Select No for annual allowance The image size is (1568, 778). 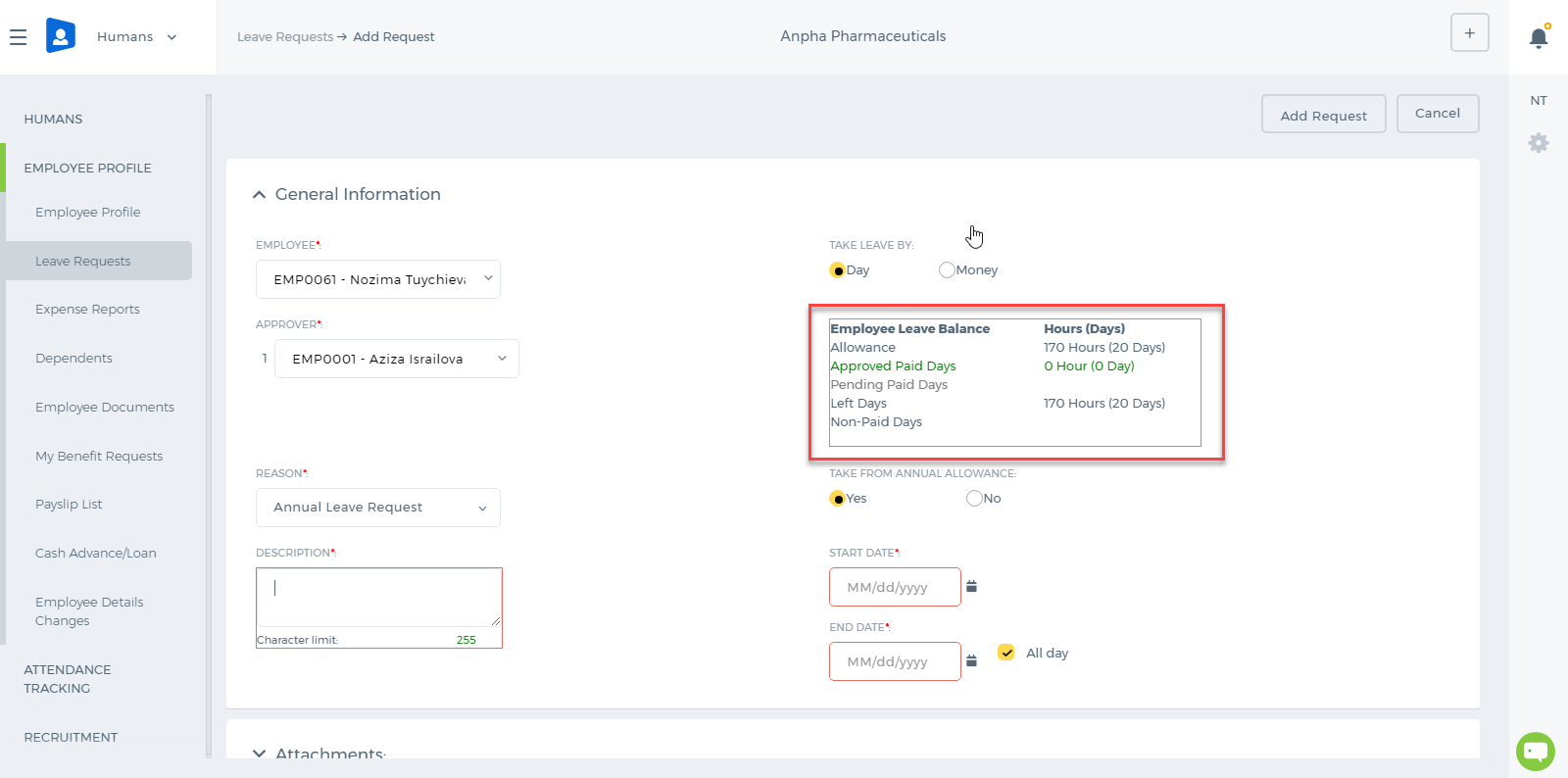(x=974, y=499)
